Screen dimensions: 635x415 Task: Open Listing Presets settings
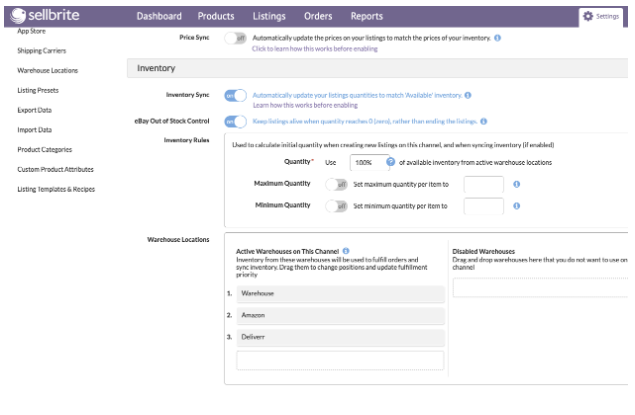[38, 90]
